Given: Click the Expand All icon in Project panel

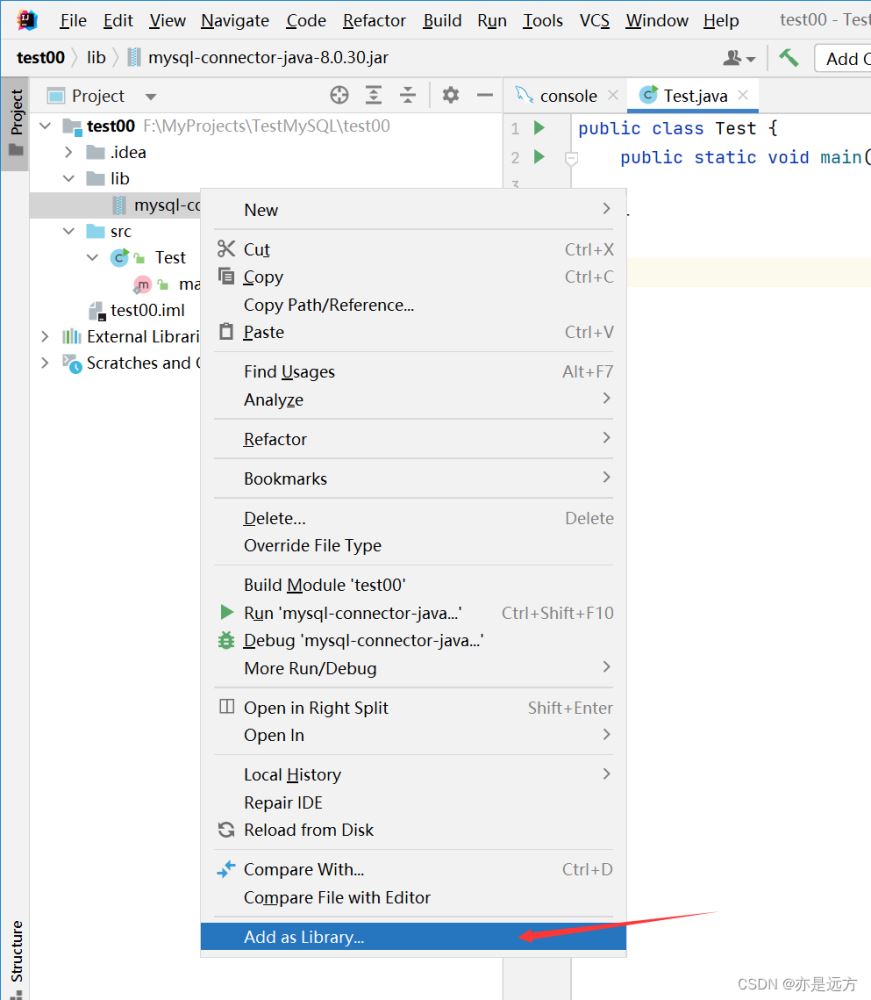Looking at the screenshot, I should [x=373, y=95].
